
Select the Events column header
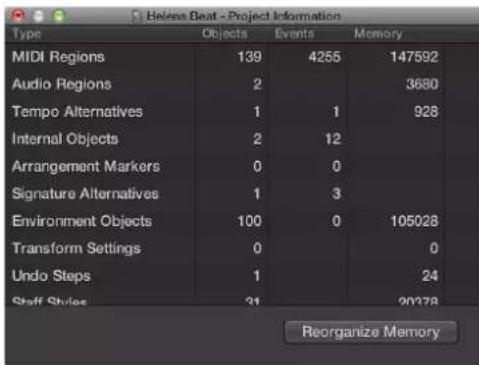pyautogui.click(x=294, y=34)
